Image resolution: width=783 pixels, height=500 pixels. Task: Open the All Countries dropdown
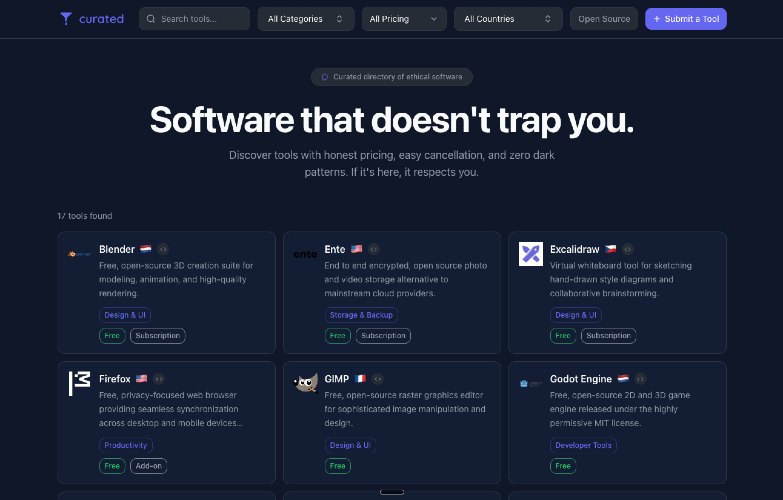pos(508,19)
